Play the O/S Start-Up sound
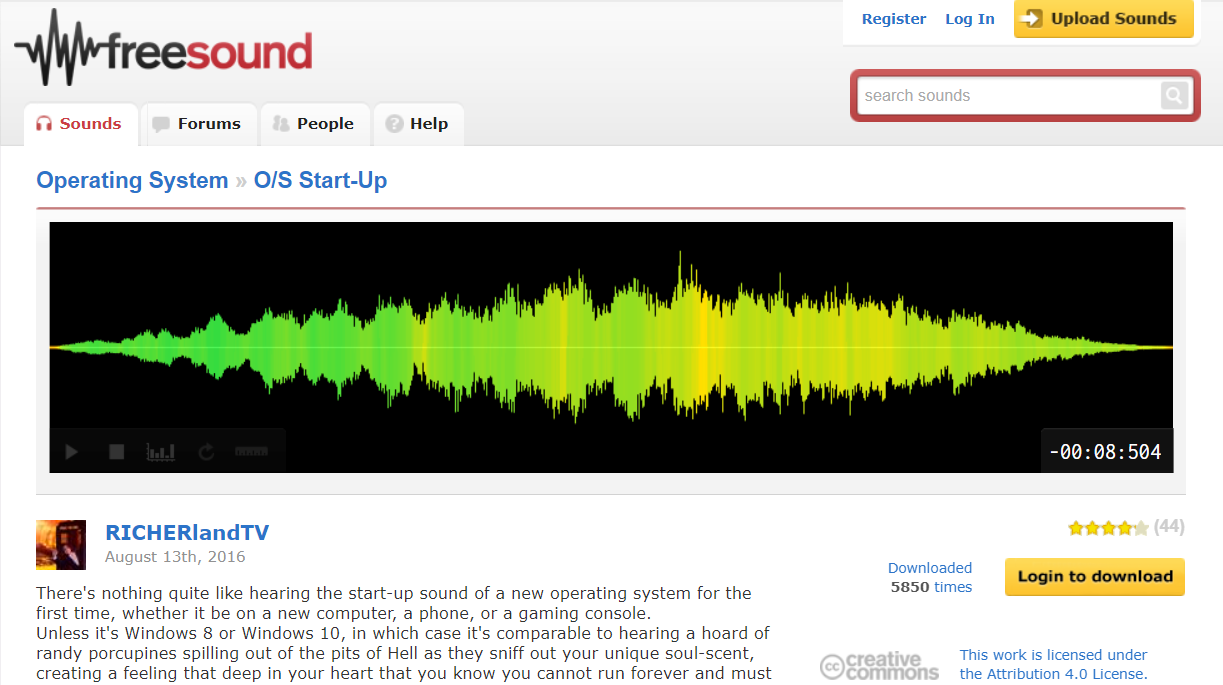Image resolution: width=1223 pixels, height=685 pixels. point(71,452)
